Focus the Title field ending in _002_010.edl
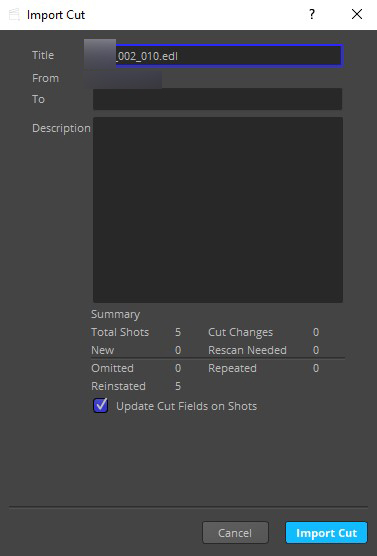Screen dimensions: 377x556 pos(218,56)
